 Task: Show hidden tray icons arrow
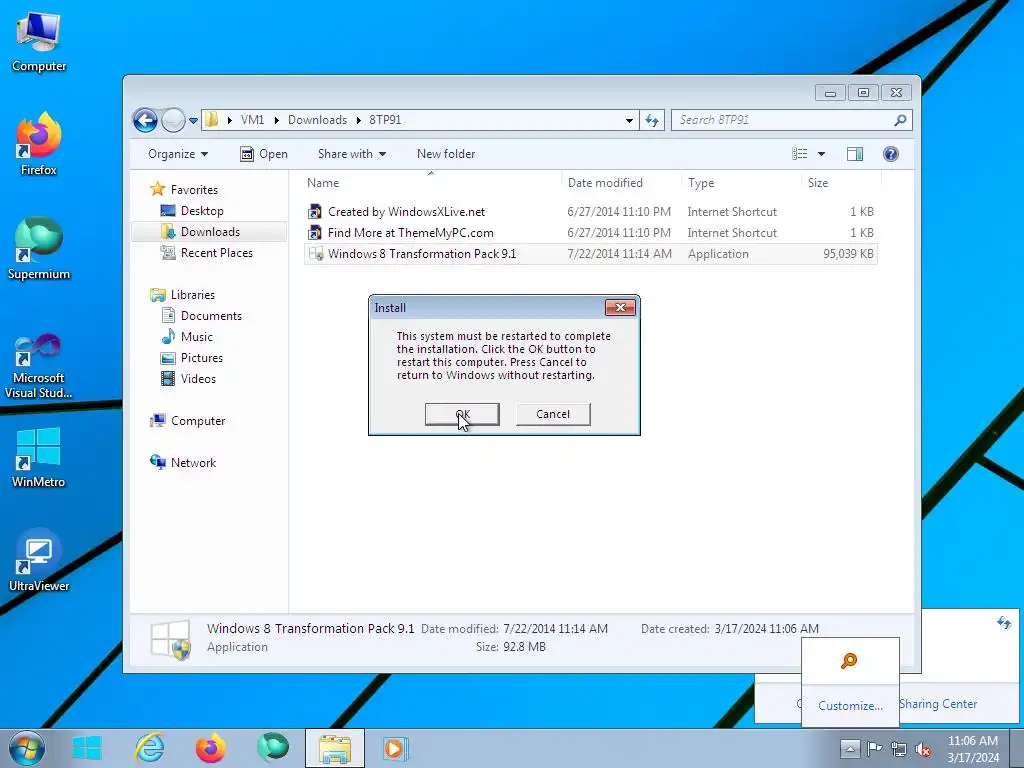tap(850, 748)
